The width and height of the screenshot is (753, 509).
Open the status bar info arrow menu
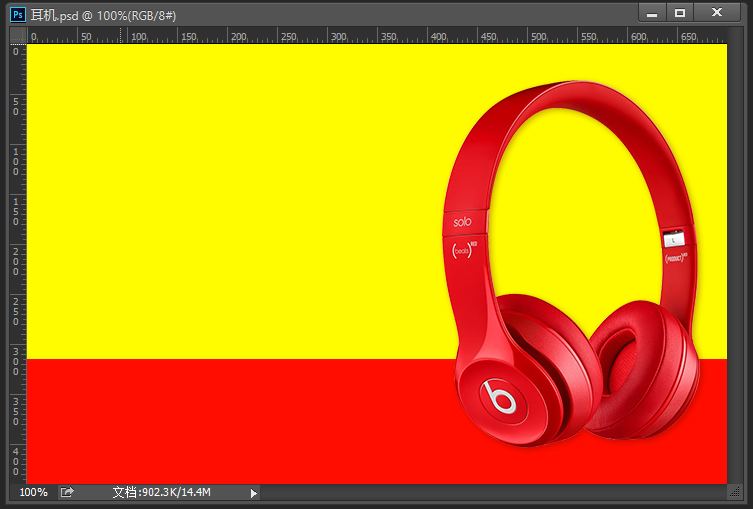(x=254, y=493)
